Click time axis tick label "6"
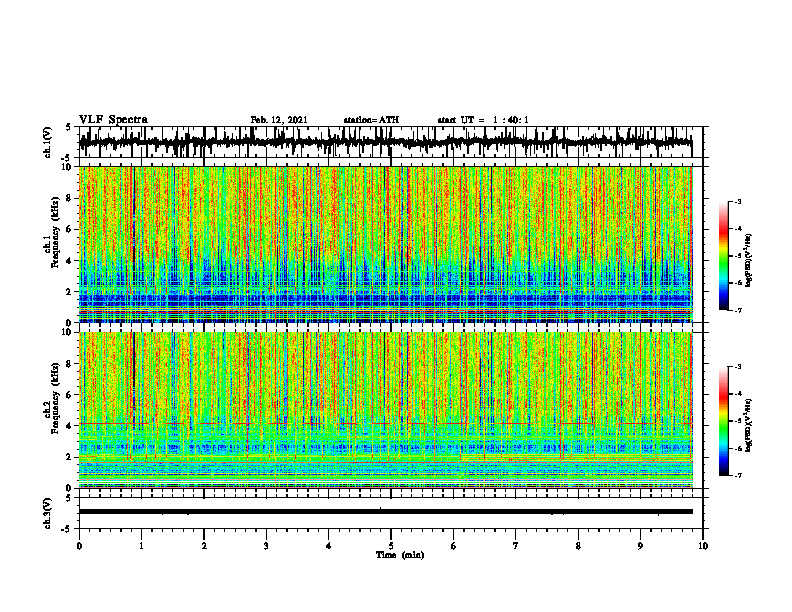This screenshot has width=792, height=612. point(454,546)
